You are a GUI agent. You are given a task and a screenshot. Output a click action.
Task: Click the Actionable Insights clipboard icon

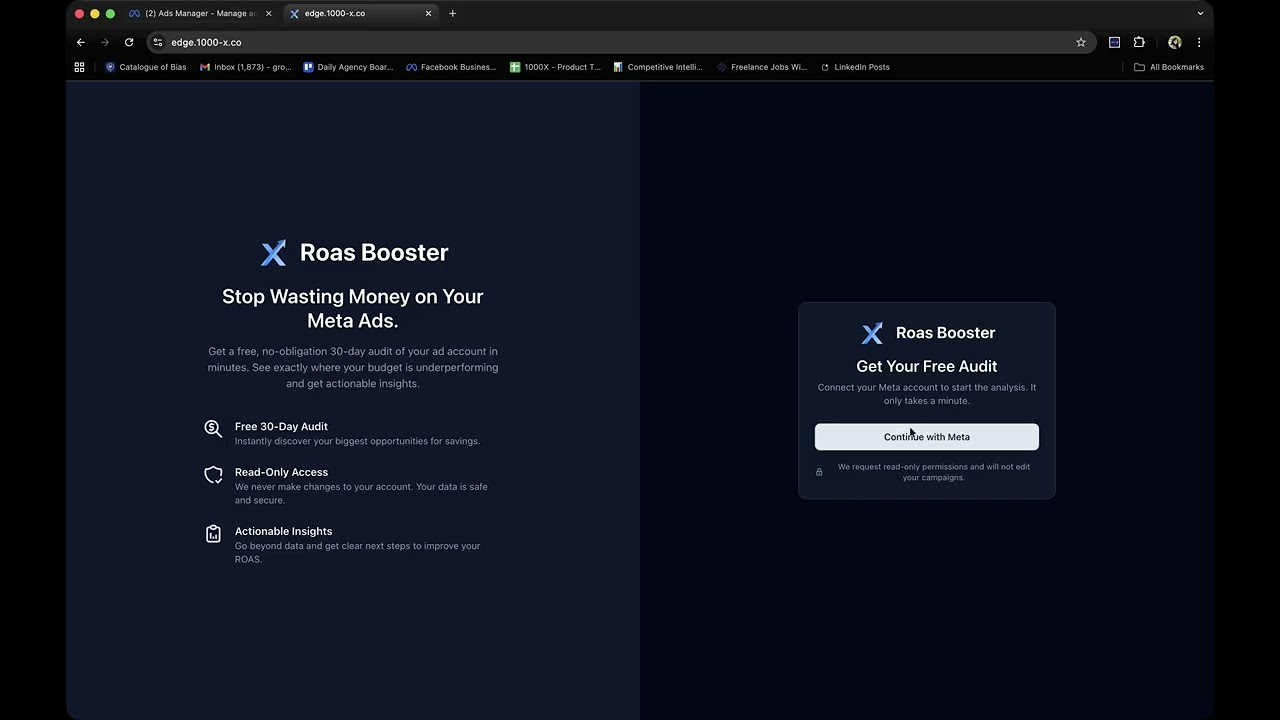click(x=213, y=534)
